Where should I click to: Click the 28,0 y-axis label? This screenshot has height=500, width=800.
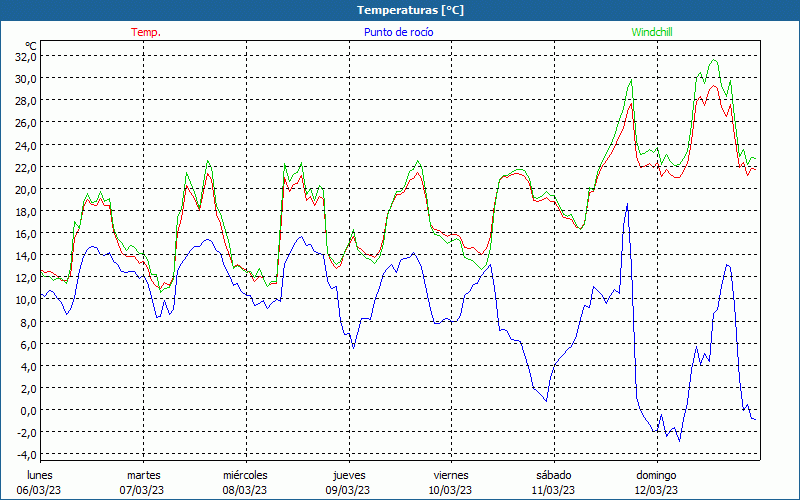[26, 101]
